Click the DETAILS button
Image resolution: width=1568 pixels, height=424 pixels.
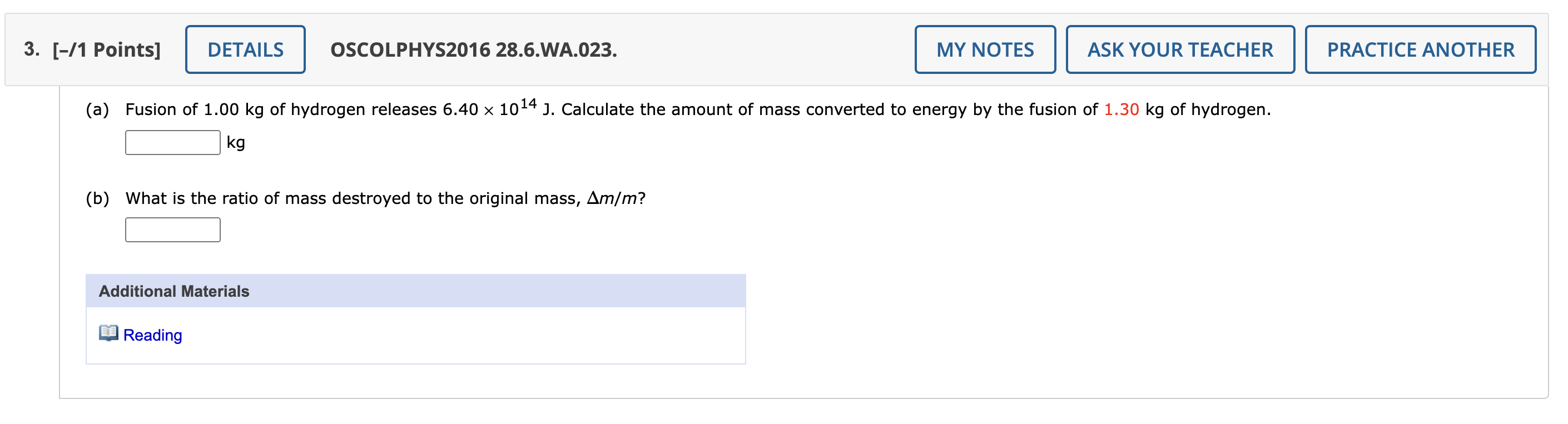click(x=245, y=49)
